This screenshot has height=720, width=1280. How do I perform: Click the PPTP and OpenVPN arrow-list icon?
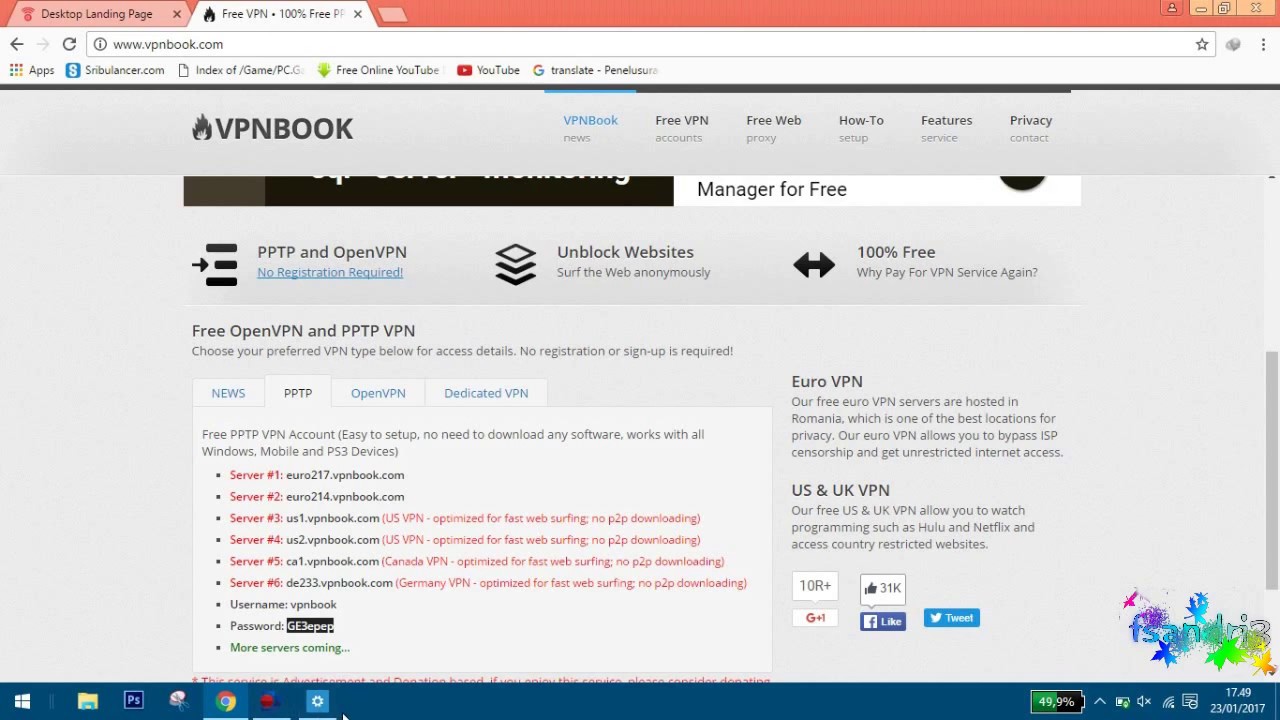(215, 264)
